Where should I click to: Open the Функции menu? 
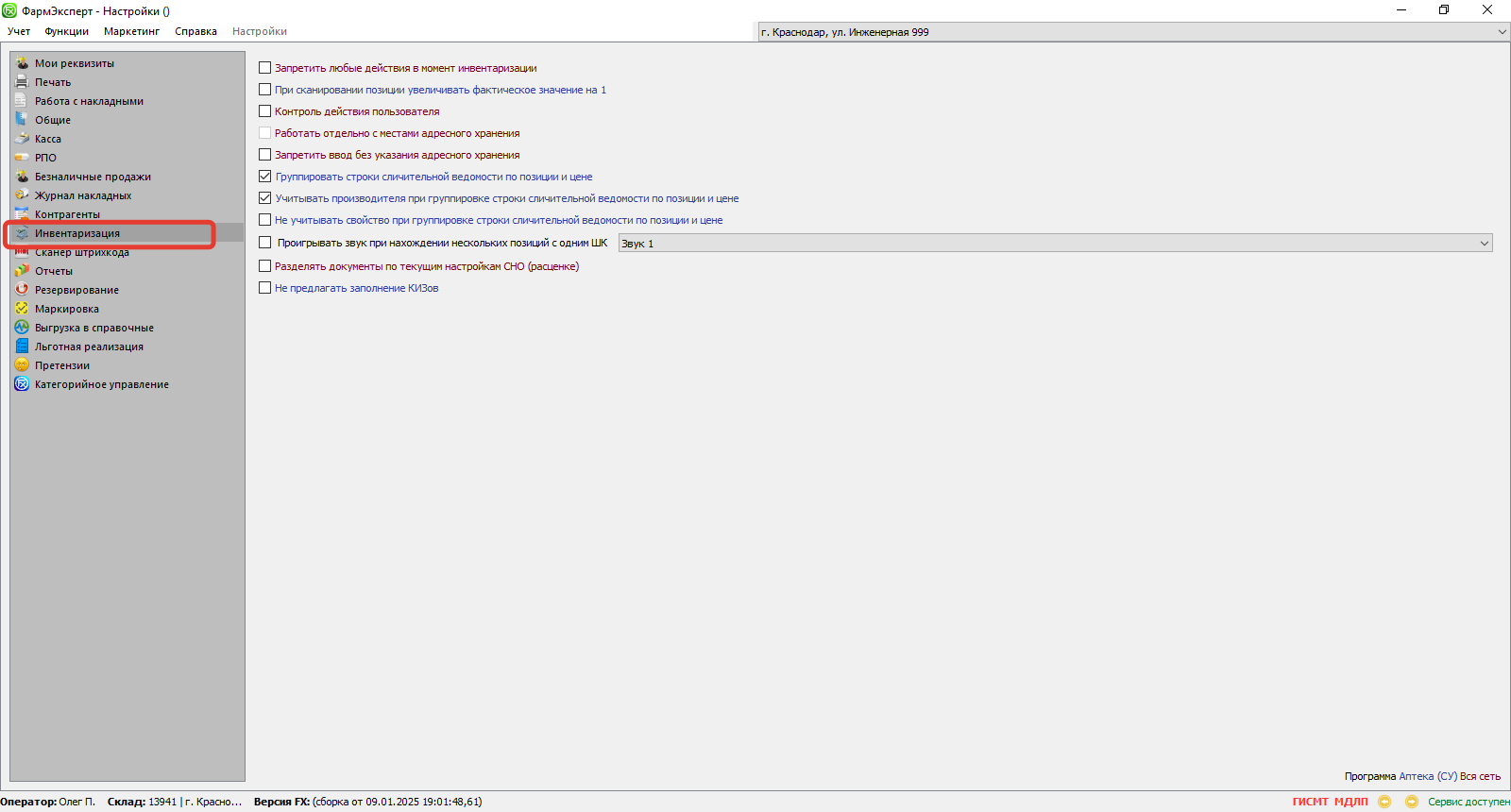(x=66, y=31)
